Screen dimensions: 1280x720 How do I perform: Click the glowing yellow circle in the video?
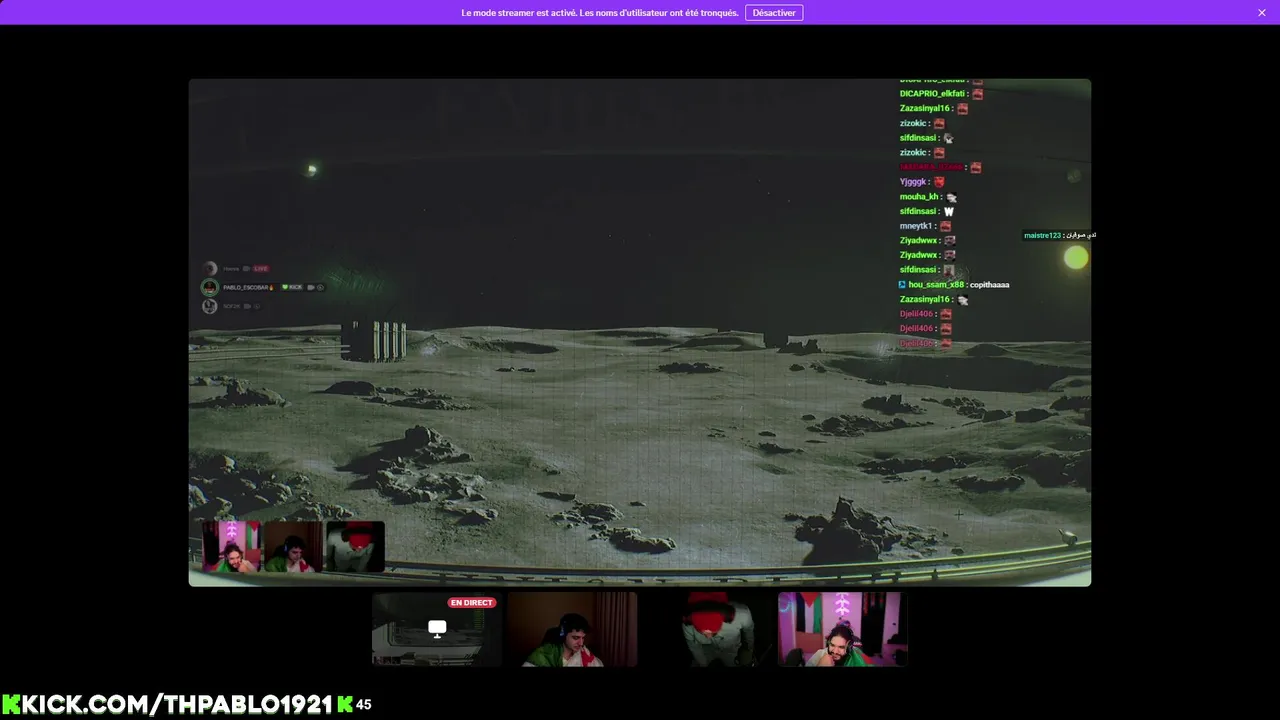[x=1076, y=258]
